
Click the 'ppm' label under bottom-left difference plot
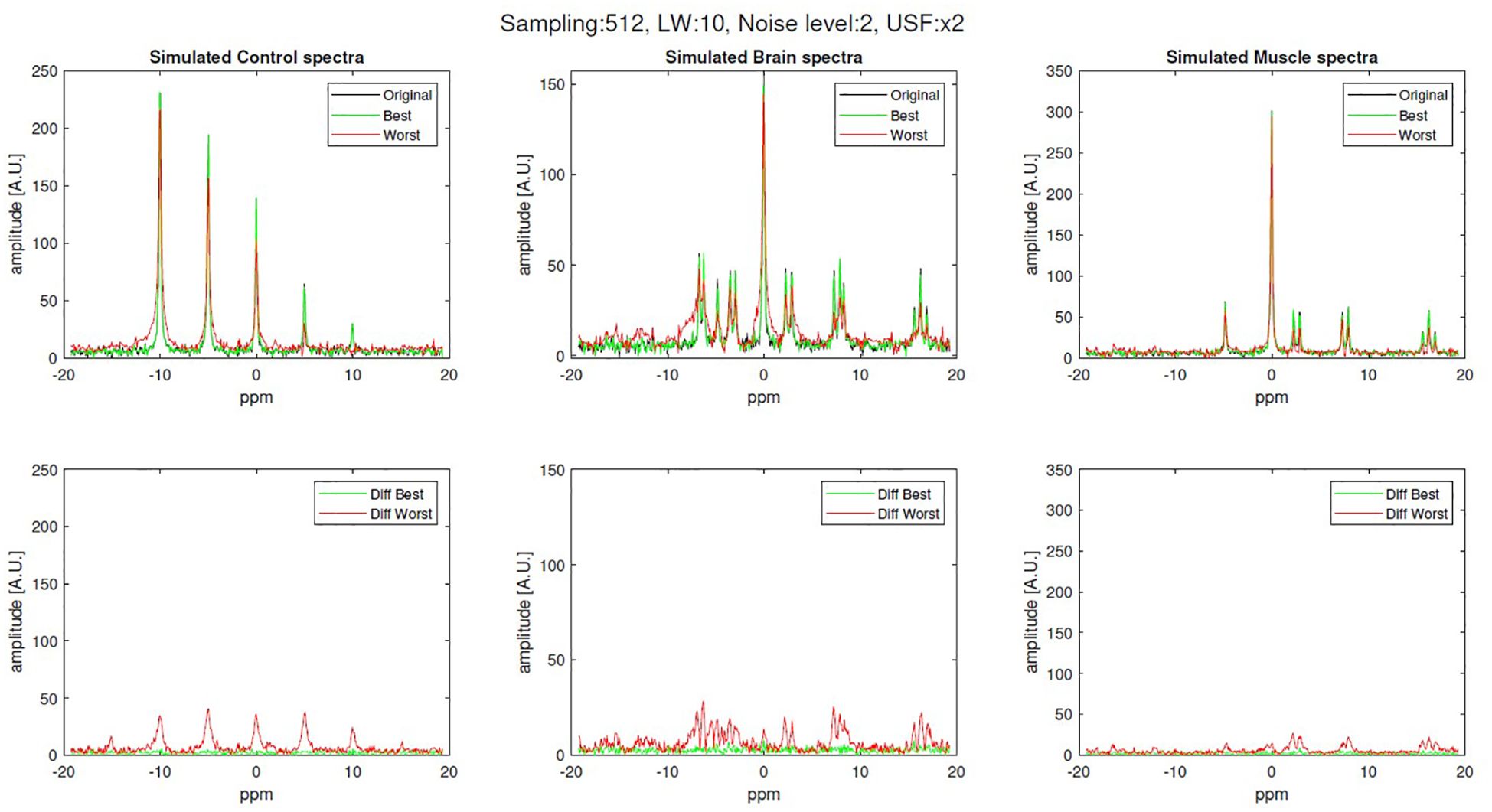click(256, 795)
